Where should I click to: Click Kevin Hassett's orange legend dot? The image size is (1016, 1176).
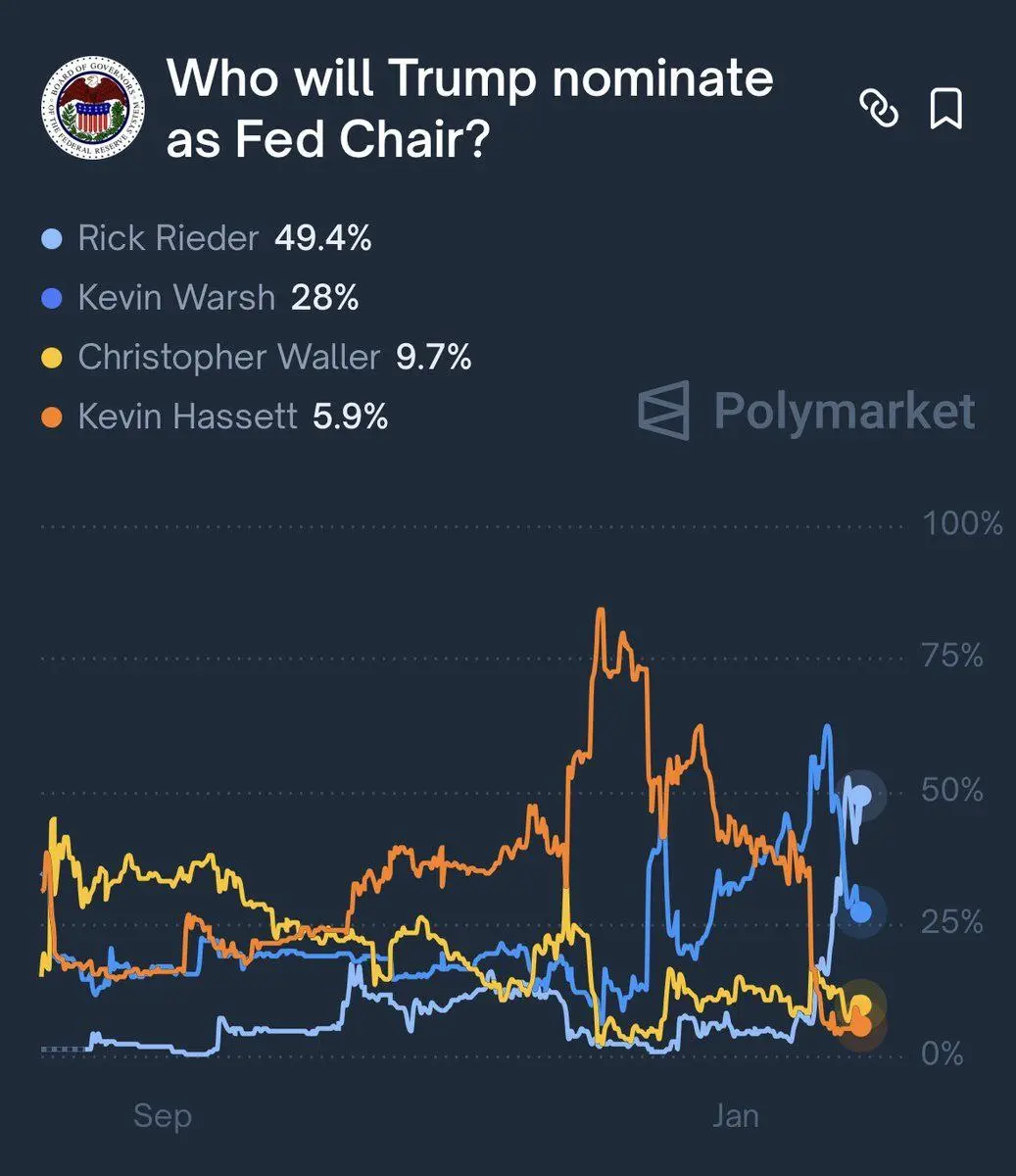[x=54, y=417]
